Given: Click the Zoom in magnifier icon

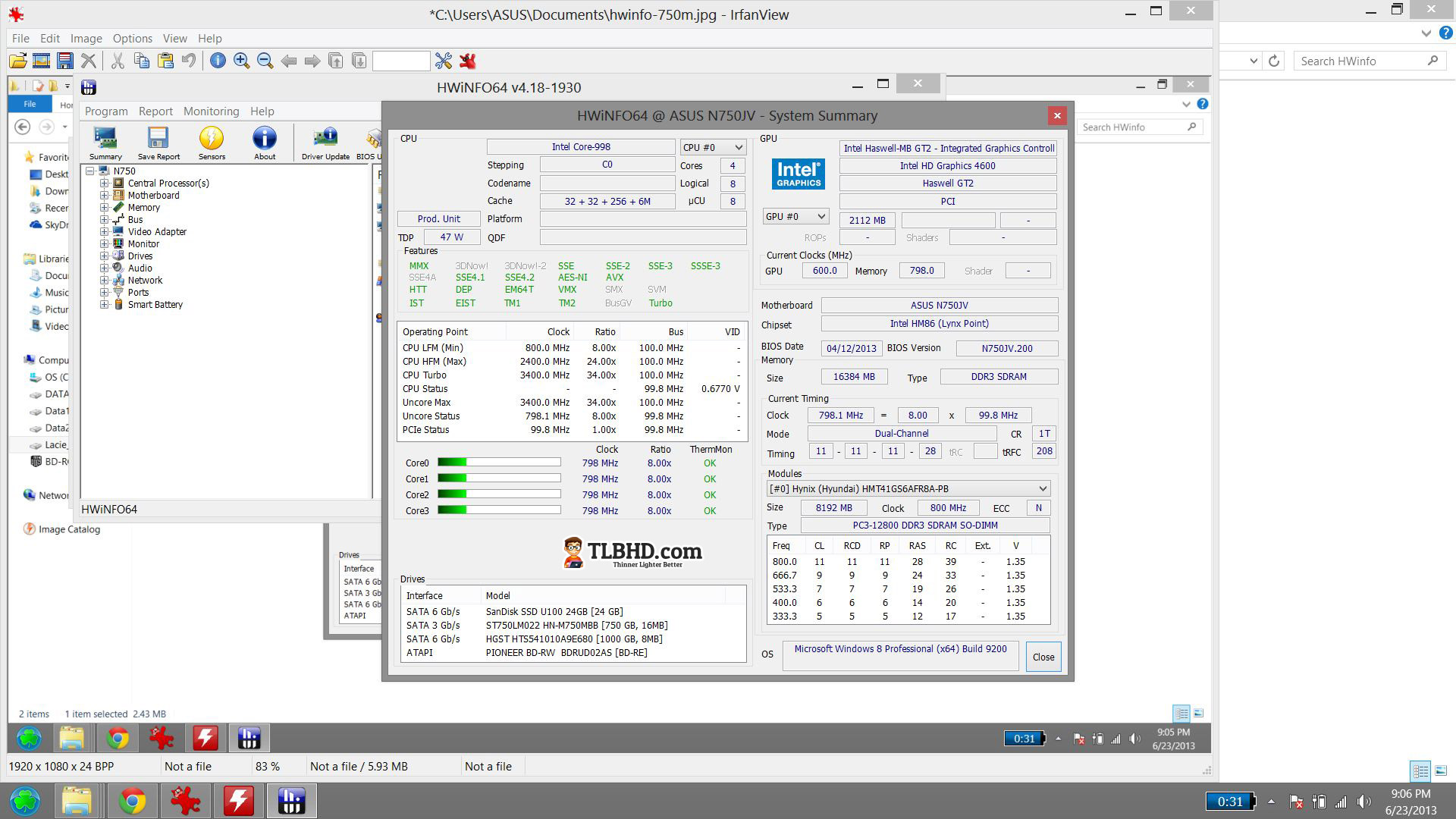Looking at the screenshot, I should [241, 61].
